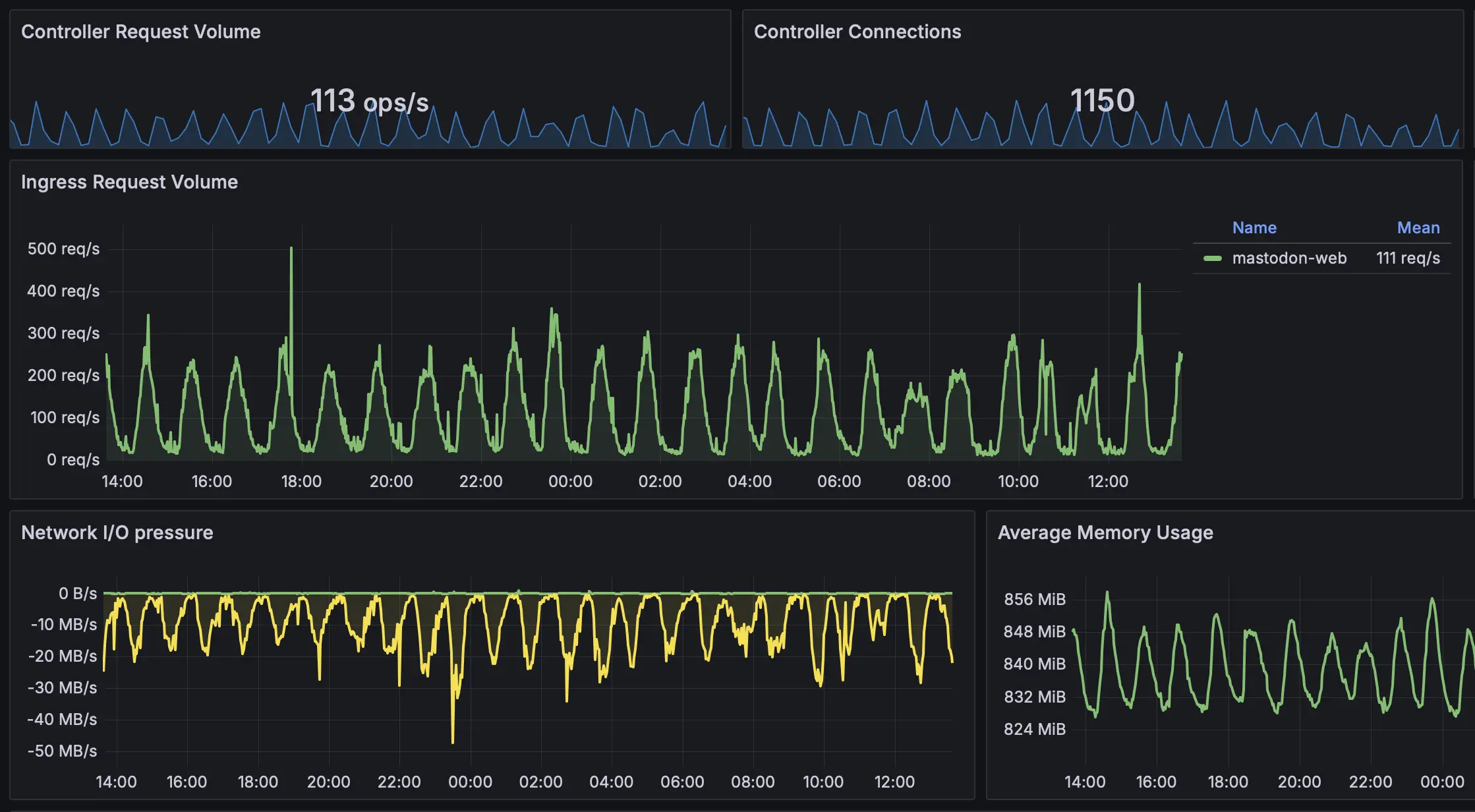Click the 1150 connections stat value
This screenshot has height=812, width=1475.
click(1101, 101)
